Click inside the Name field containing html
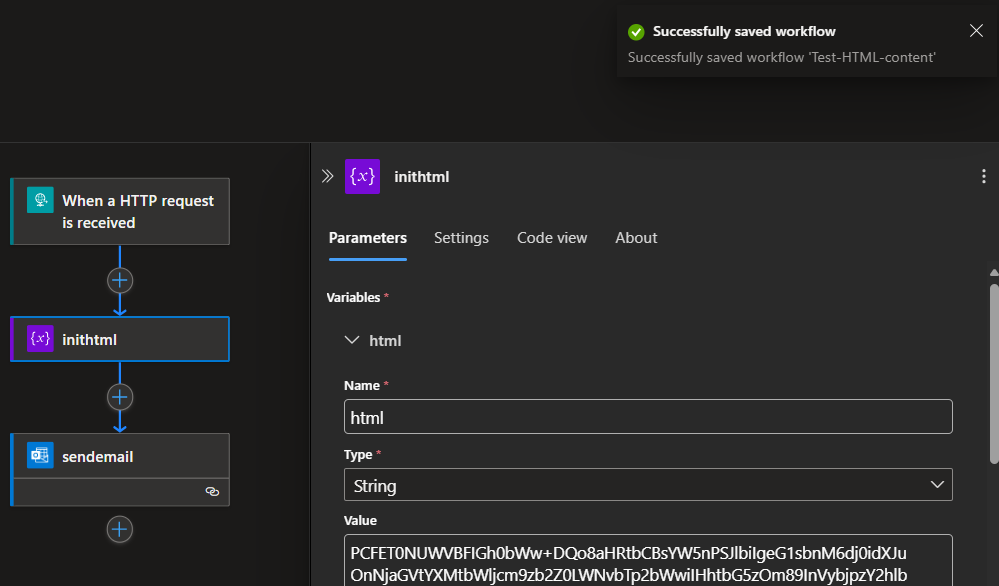The height and width of the screenshot is (586, 999). 648,416
